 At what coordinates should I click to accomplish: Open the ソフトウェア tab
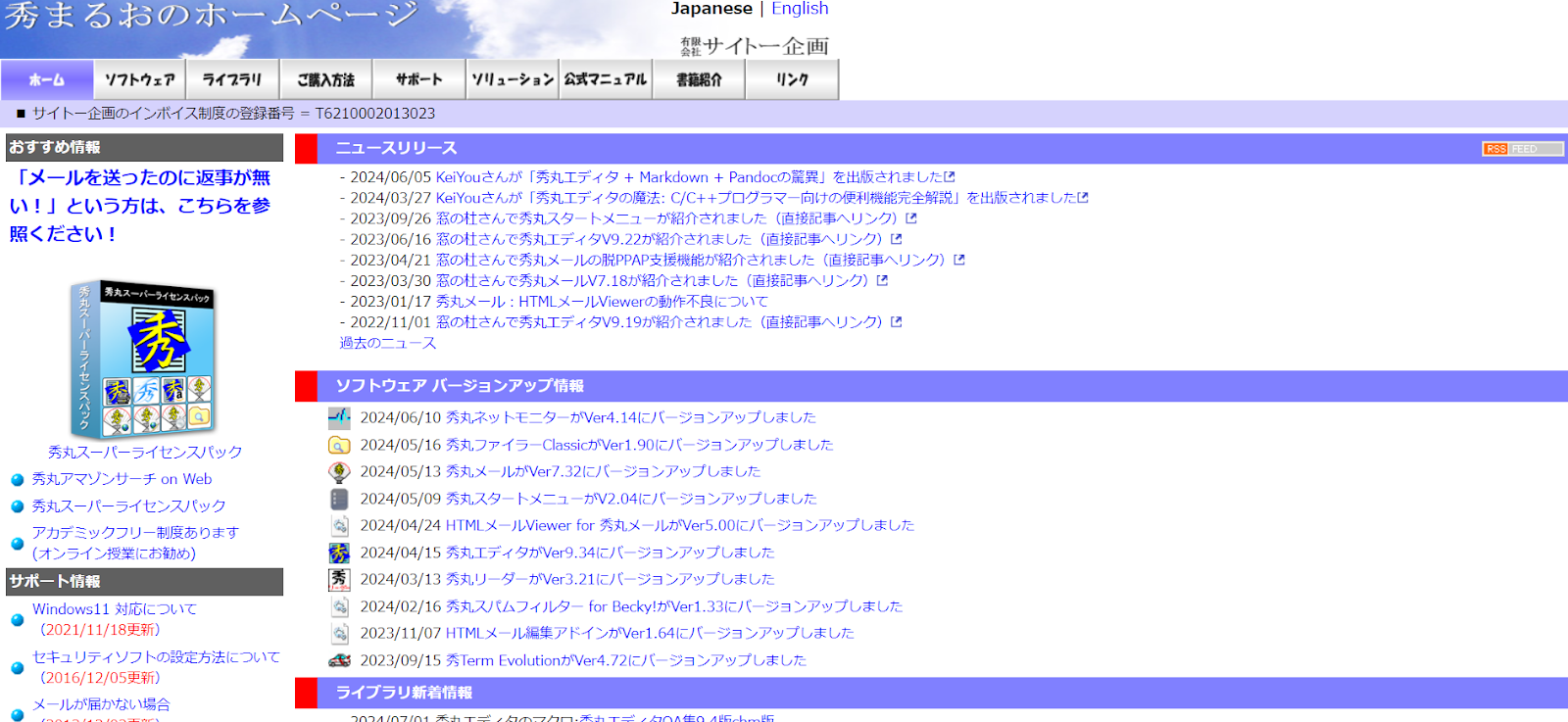click(140, 79)
